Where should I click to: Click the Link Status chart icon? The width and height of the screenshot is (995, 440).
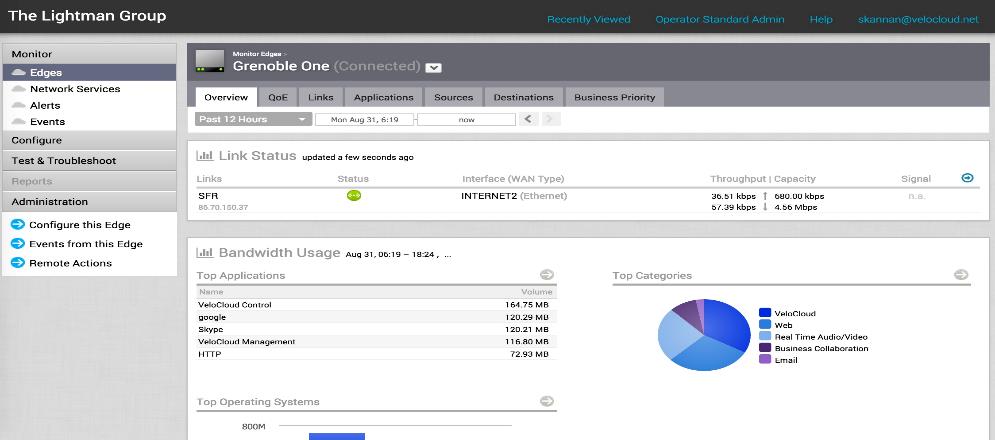click(204, 156)
